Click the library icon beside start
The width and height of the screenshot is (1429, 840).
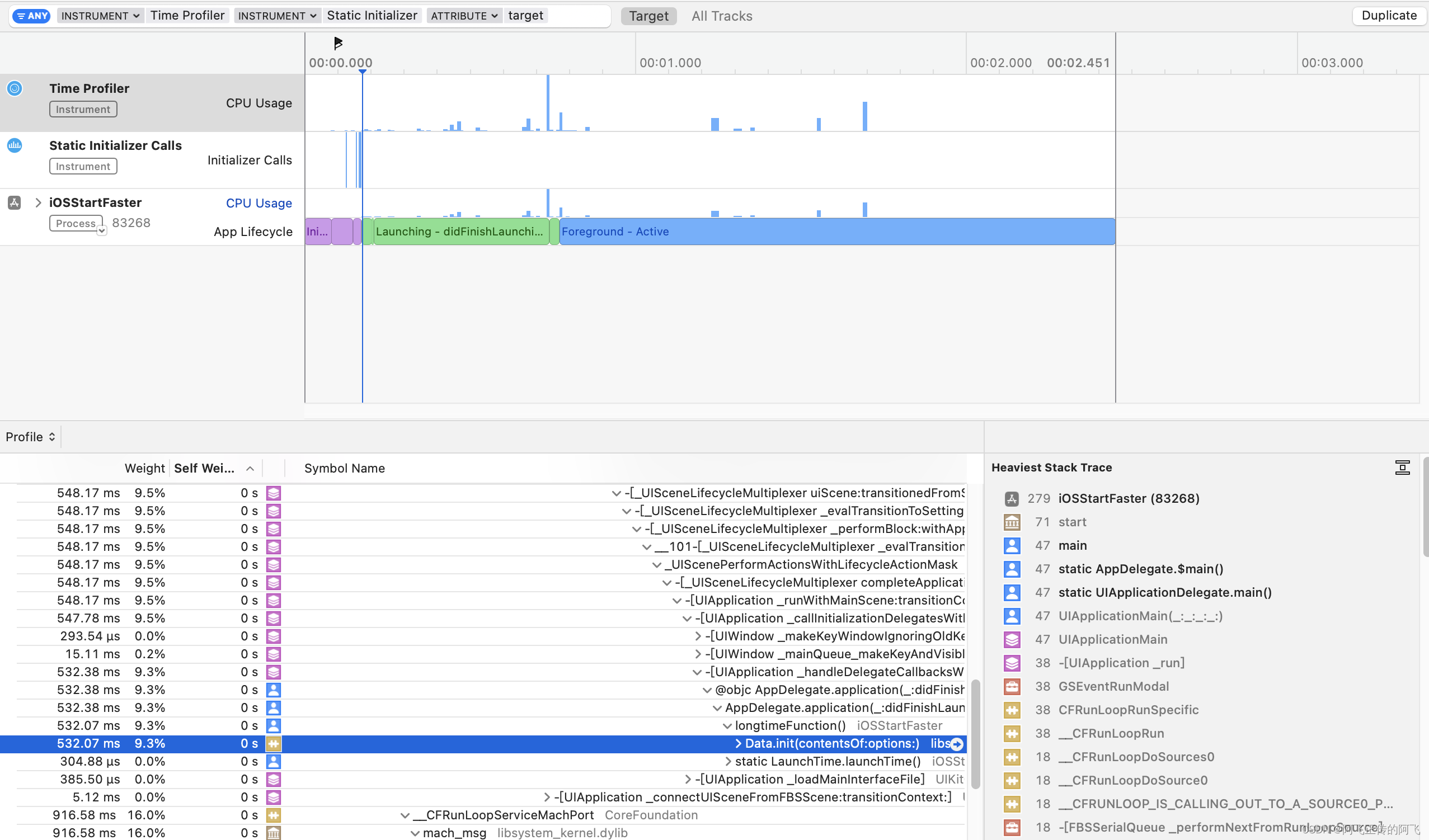pos(1012,522)
